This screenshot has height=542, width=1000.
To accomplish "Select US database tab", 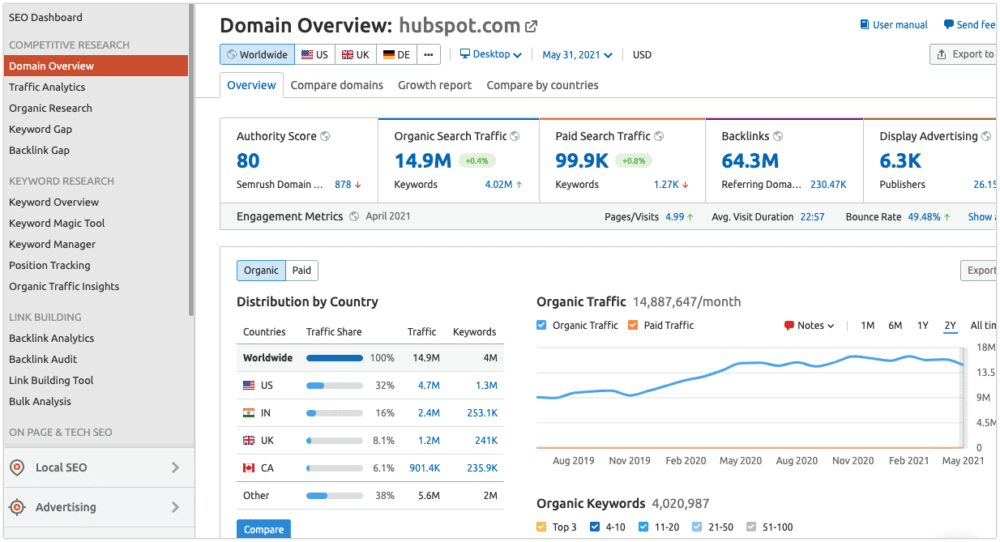I will point(314,54).
